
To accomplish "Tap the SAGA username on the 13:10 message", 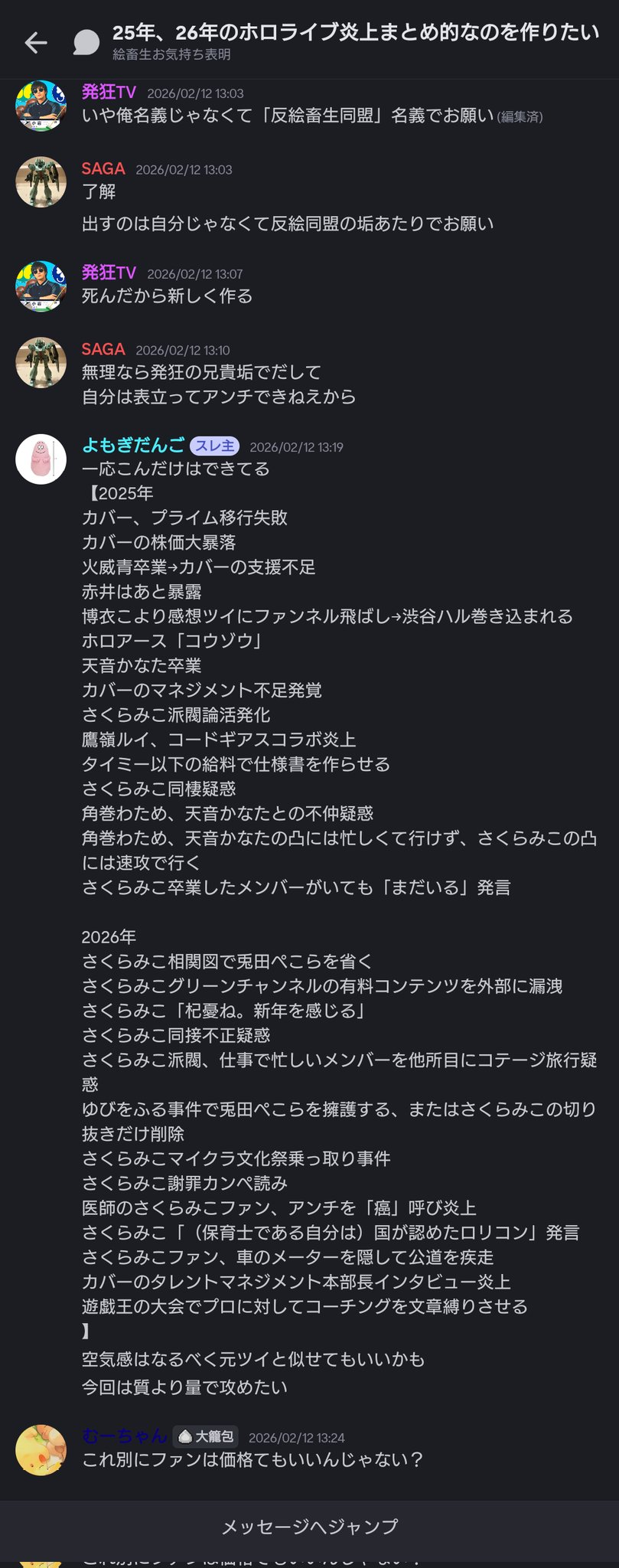I will [x=103, y=349].
